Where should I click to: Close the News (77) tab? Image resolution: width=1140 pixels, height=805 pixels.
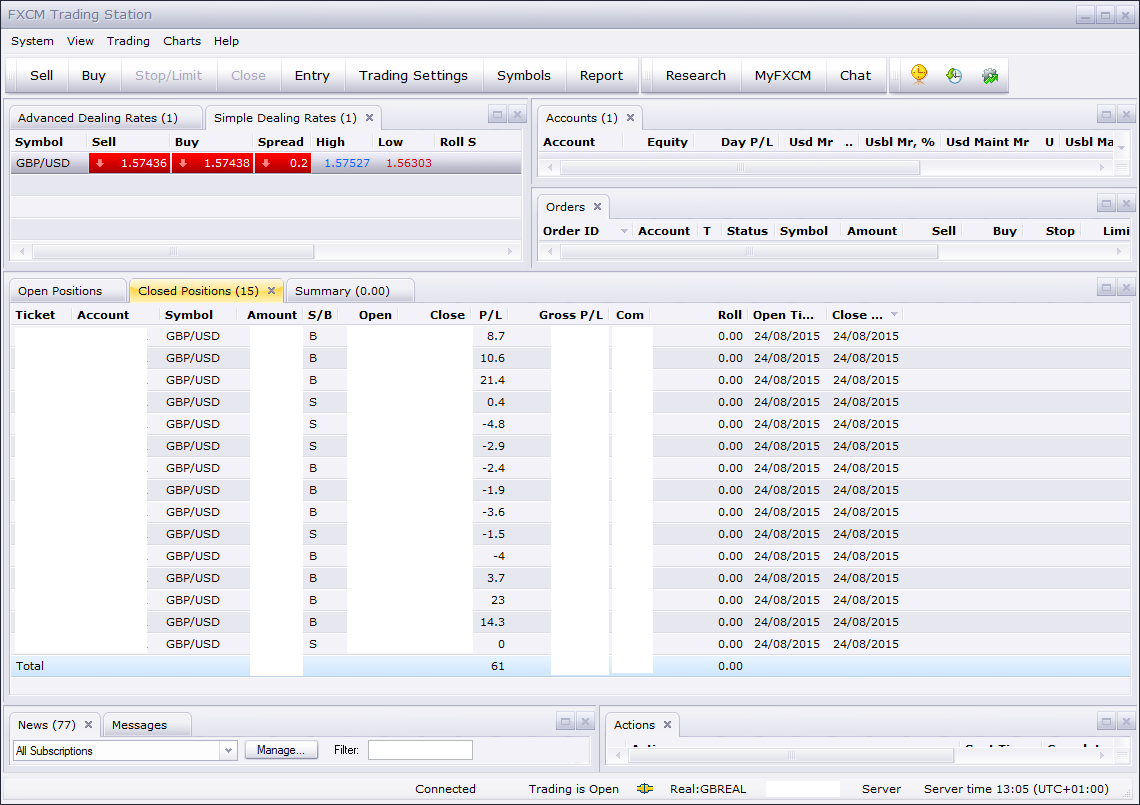pyautogui.click(x=88, y=725)
